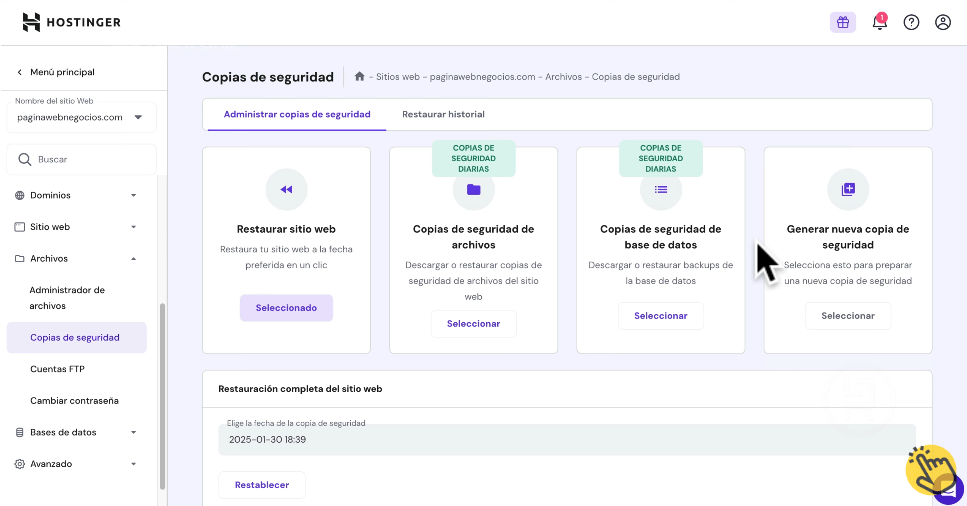Click the rewind icon on Restaurar sitio web
This screenshot has width=967, height=506.
coord(286,189)
